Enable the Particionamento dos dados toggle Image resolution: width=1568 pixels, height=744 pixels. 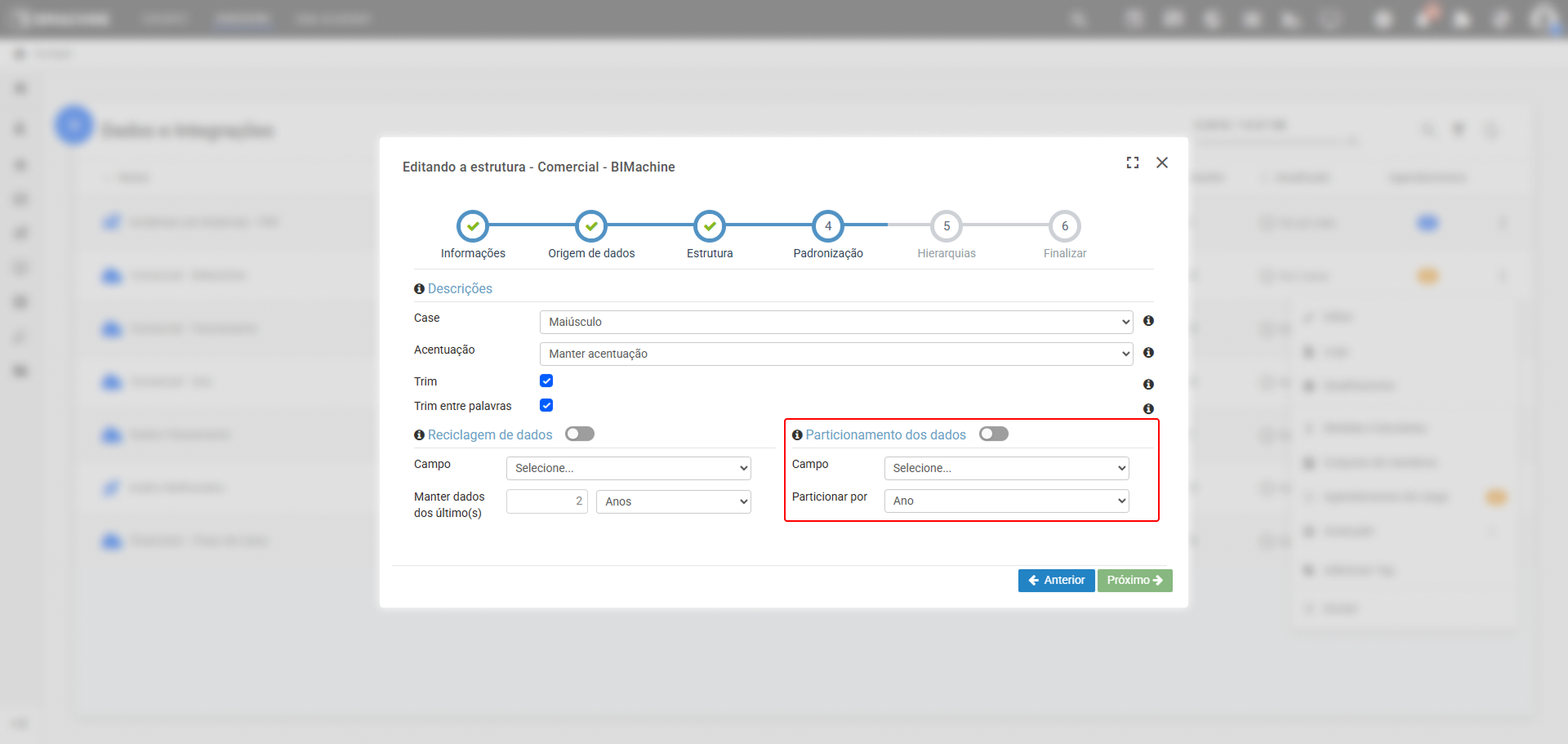click(x=993, y=434)
